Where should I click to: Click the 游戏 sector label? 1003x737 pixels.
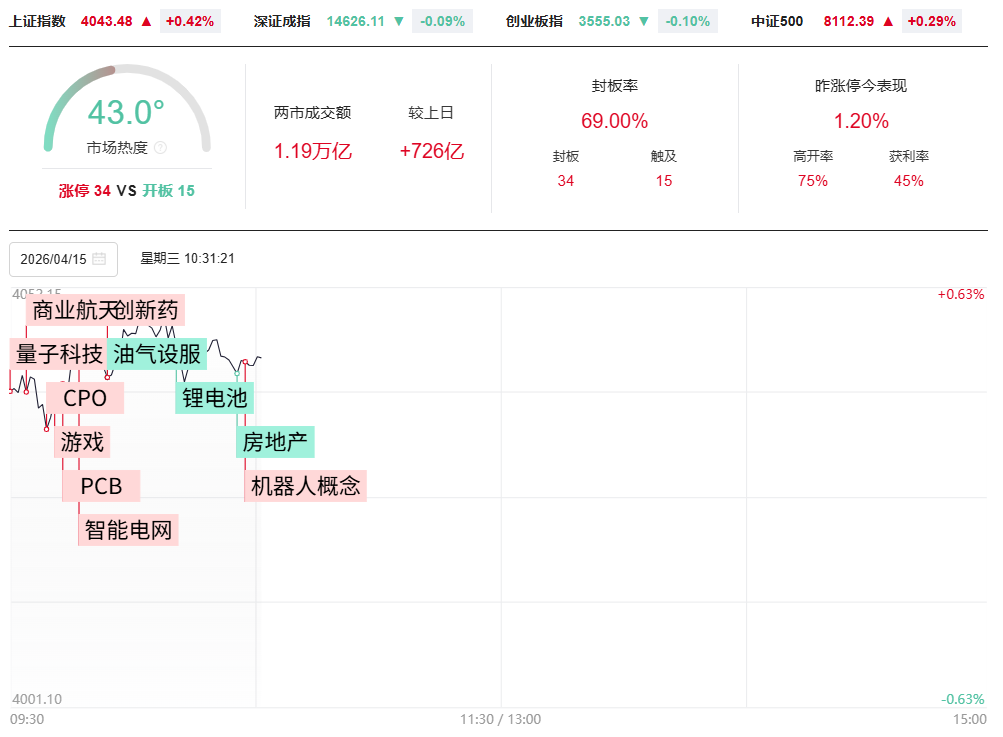tap(82, 441)
